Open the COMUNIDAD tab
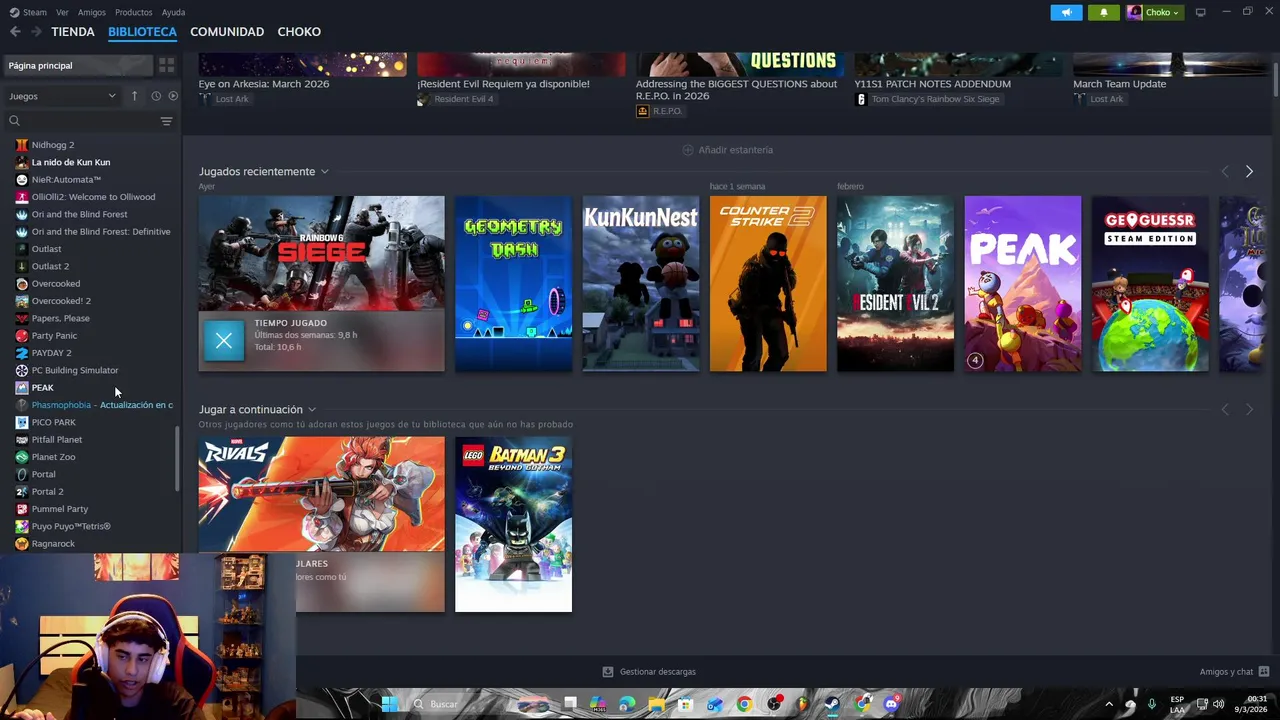The width and height of the screenshot is (1280, 720). (227, 32)
